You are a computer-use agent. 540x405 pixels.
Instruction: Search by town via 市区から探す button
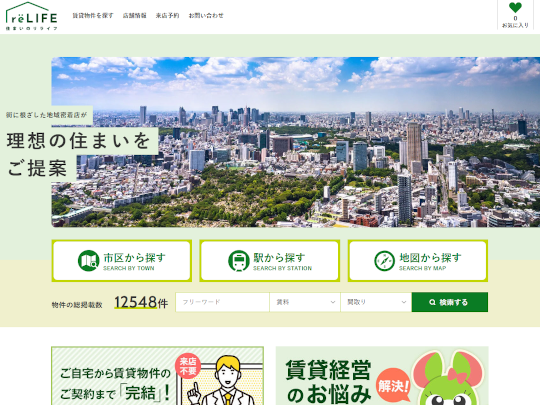coord(122,261)
